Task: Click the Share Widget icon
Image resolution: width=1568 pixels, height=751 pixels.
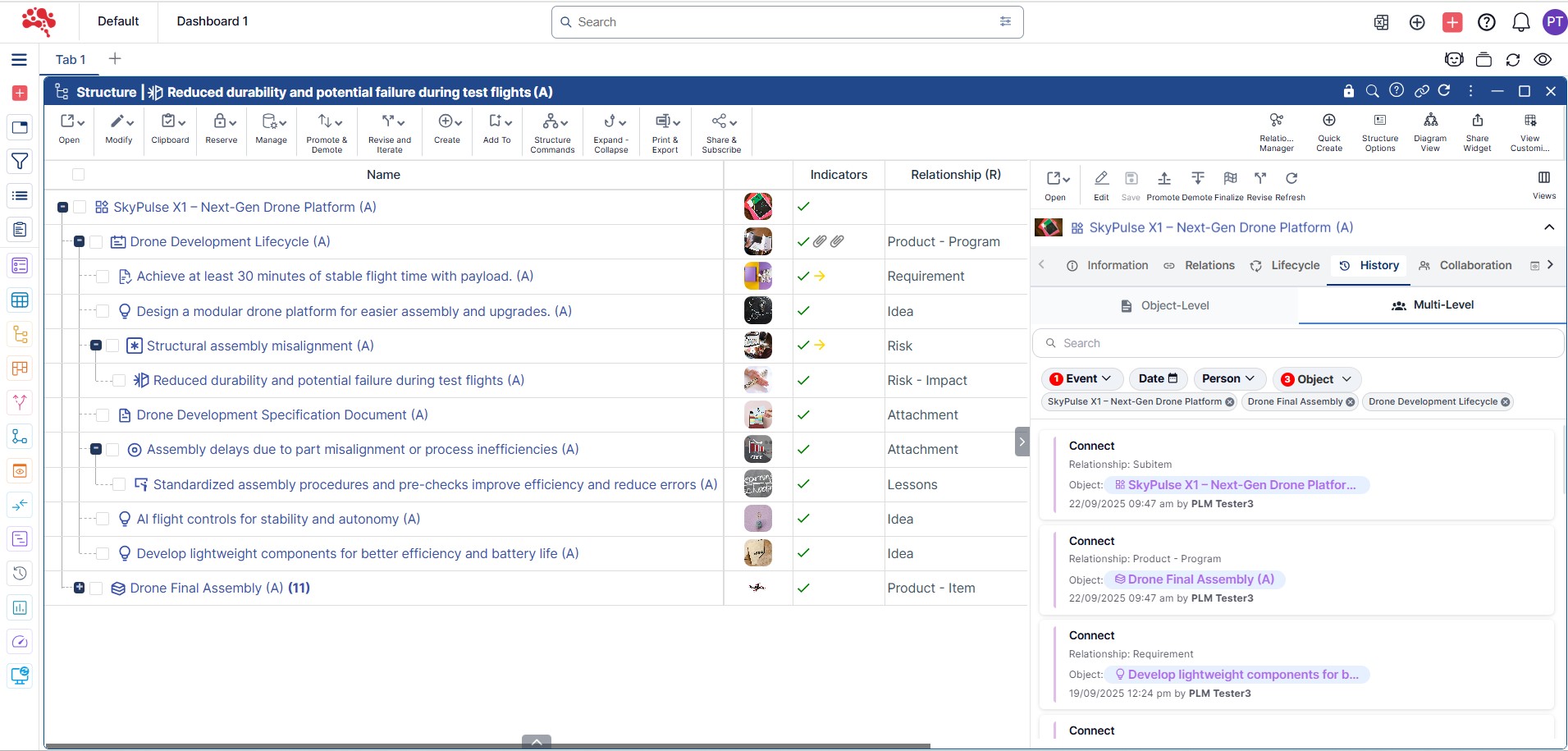Action: pos(1477,121)
